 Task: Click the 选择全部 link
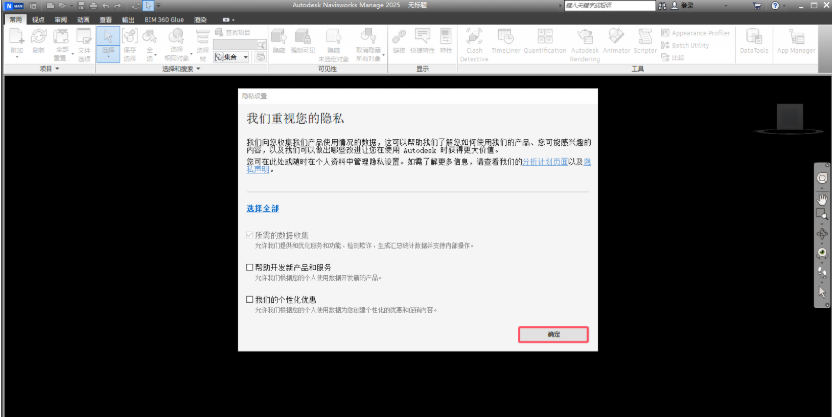point(264,209)
